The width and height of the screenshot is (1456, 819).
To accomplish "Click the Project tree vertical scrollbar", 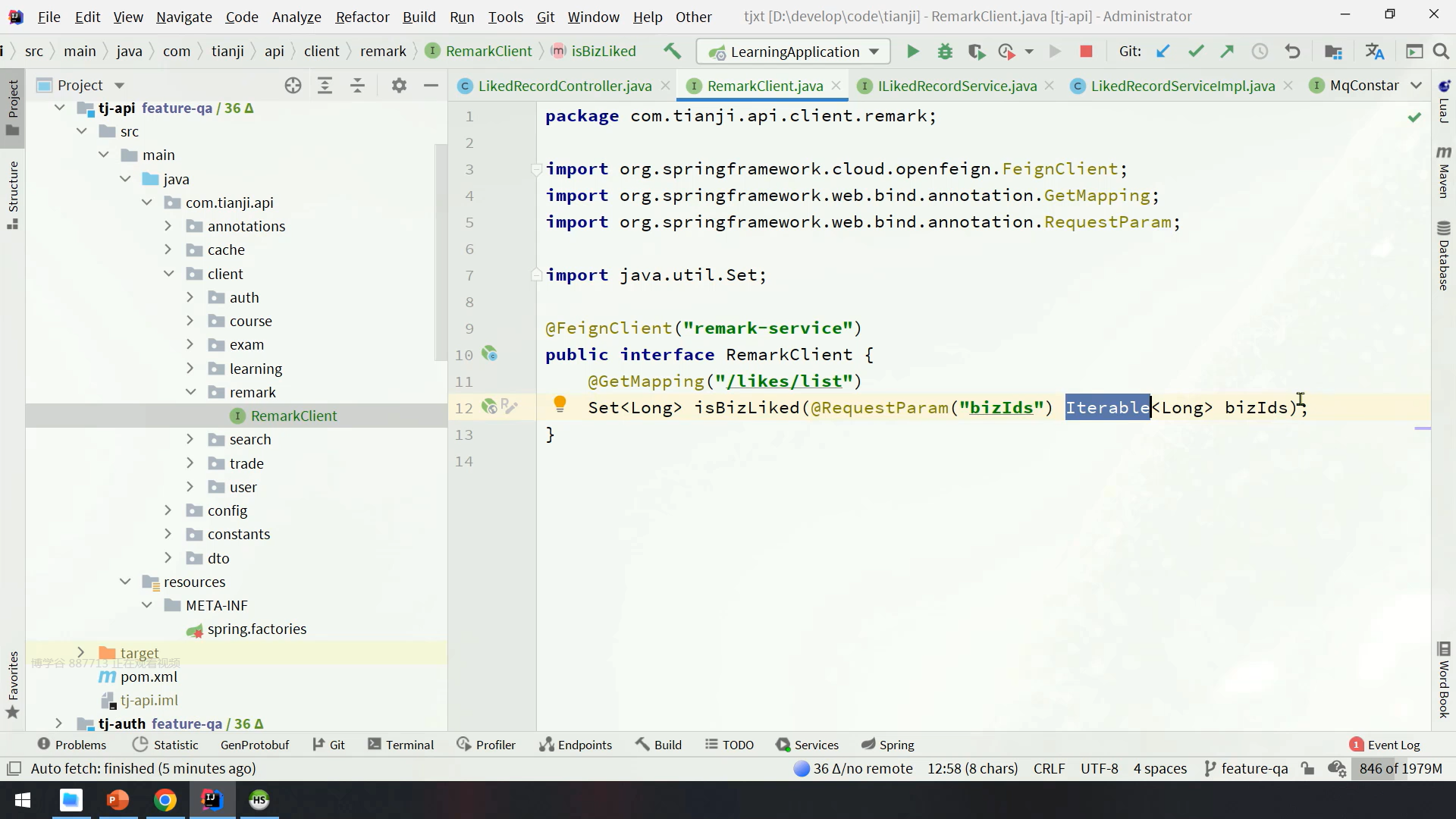I will tap(441, 252).
